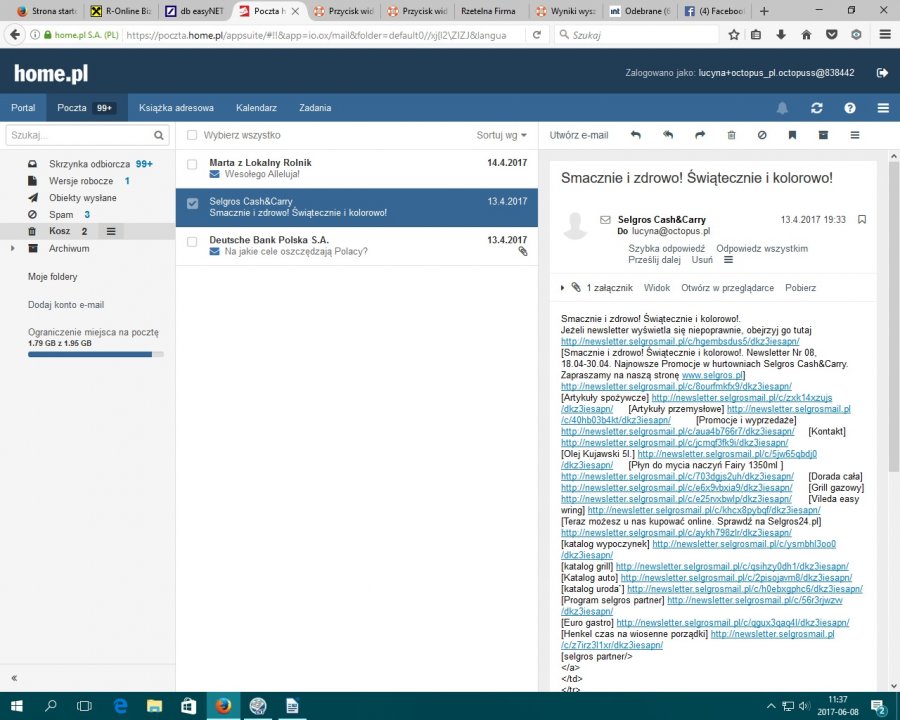Switch to Zadania
The image size is (900, 720).
tap(315, 108)
